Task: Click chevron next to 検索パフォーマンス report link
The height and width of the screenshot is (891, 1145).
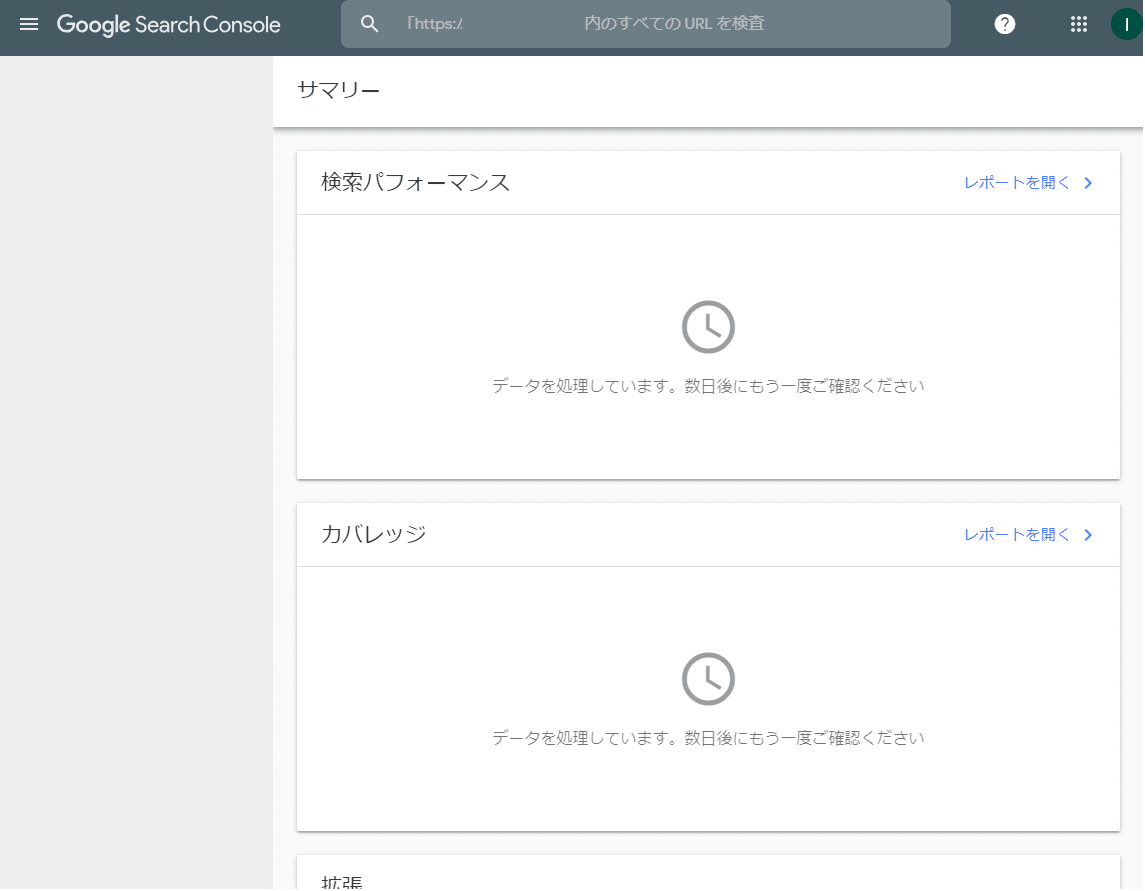Action: (1088, 183)
